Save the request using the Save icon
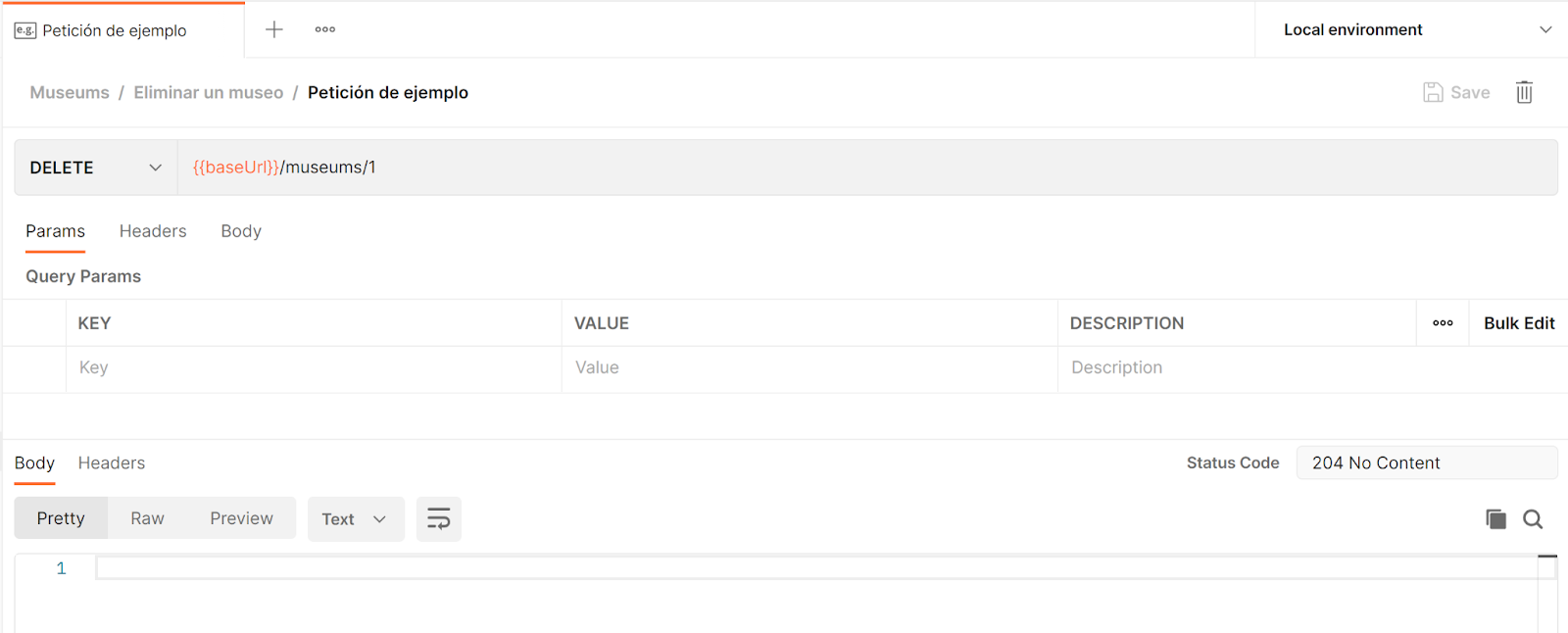The height and width of the screenshot is (633, 1568). (x=1456, y=91)
